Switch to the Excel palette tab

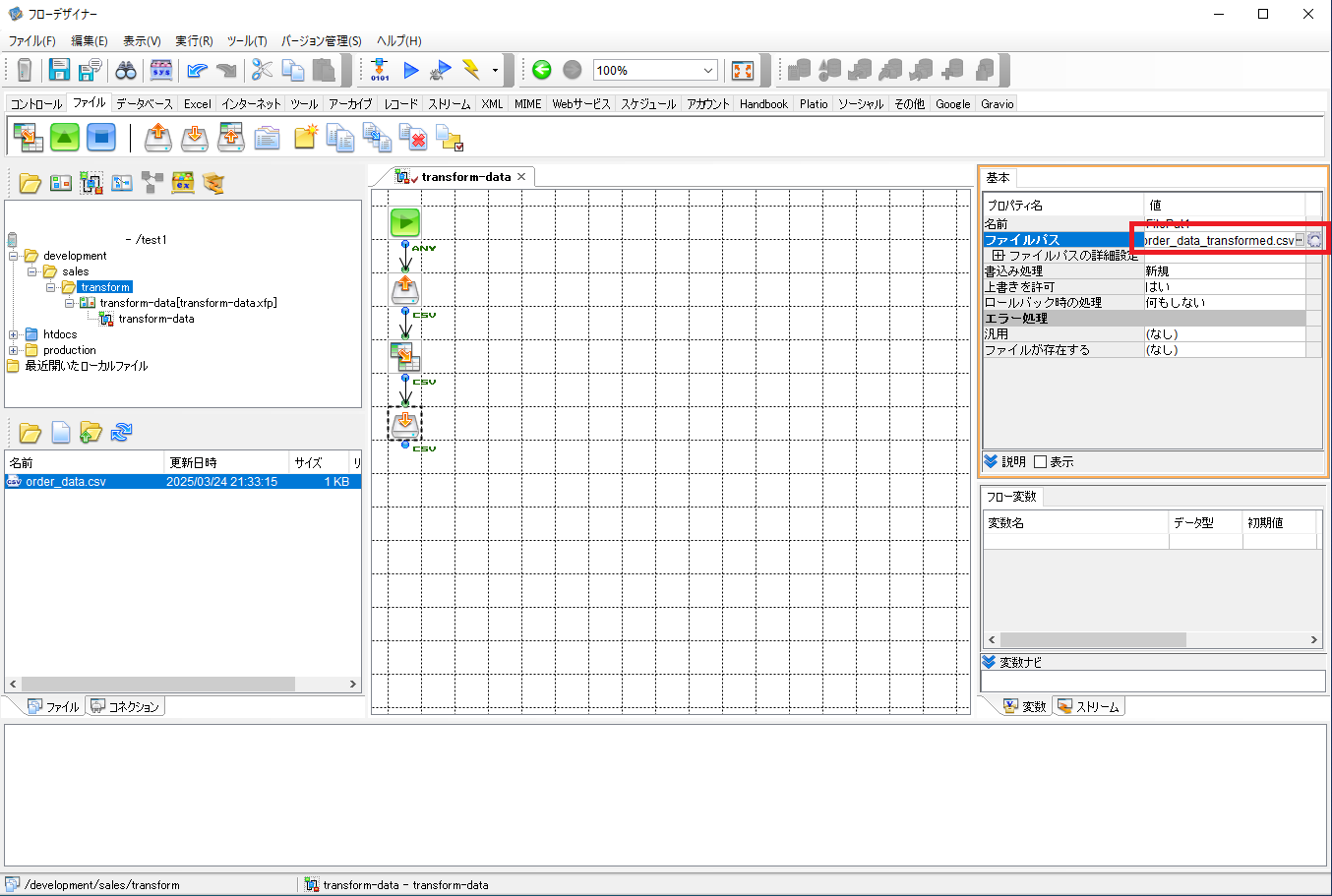pos(197,103)
